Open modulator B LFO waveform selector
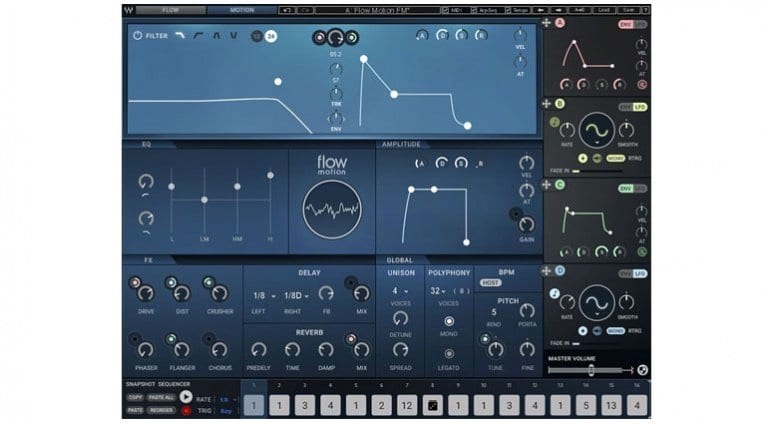768x424 pixels. [x=597, y=131]
